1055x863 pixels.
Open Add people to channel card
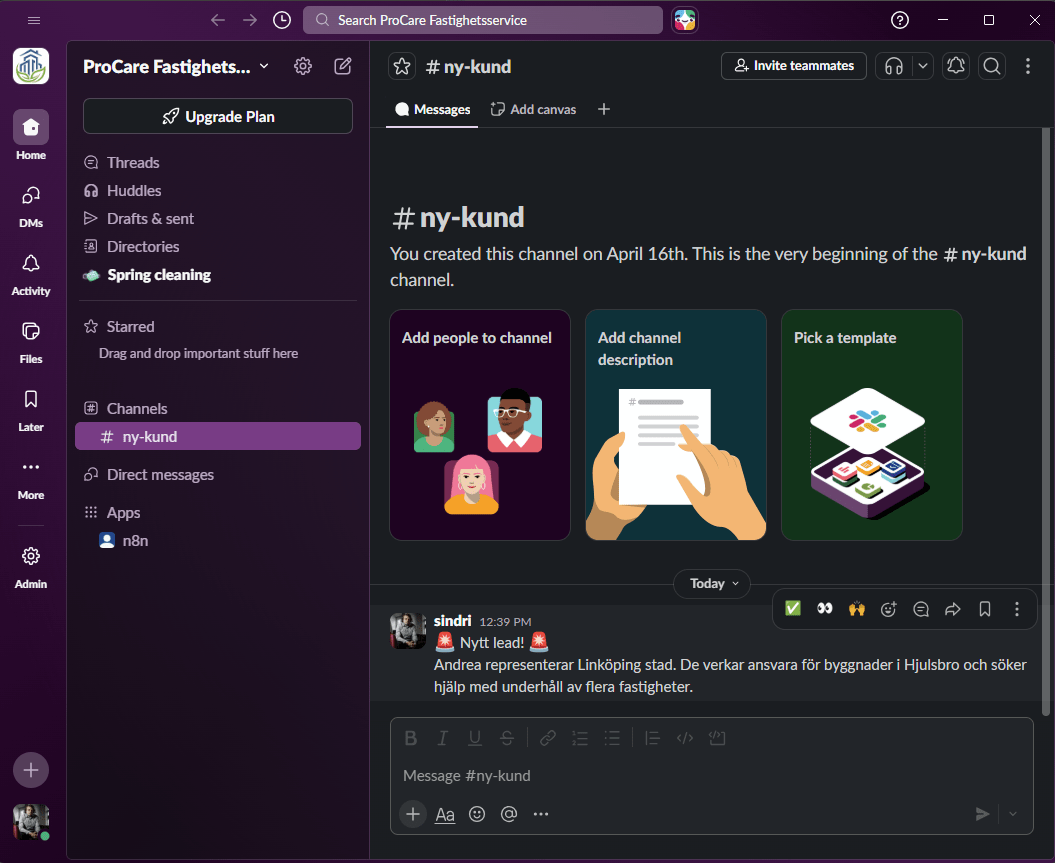point(480,424)
